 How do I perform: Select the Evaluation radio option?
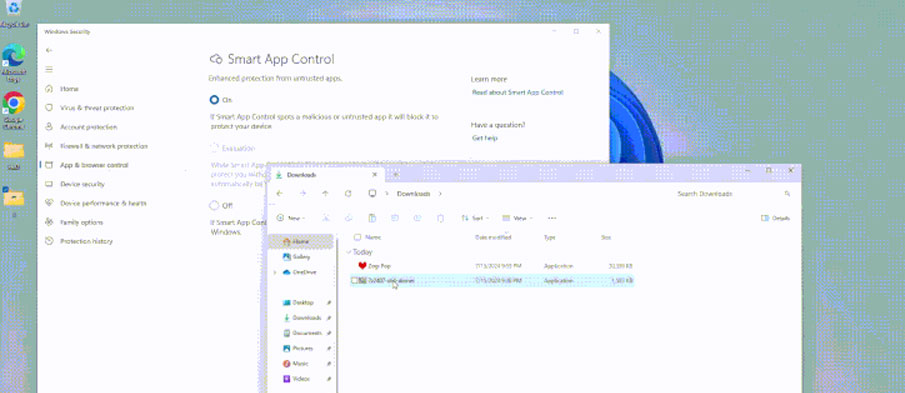(x=214, y=148)
